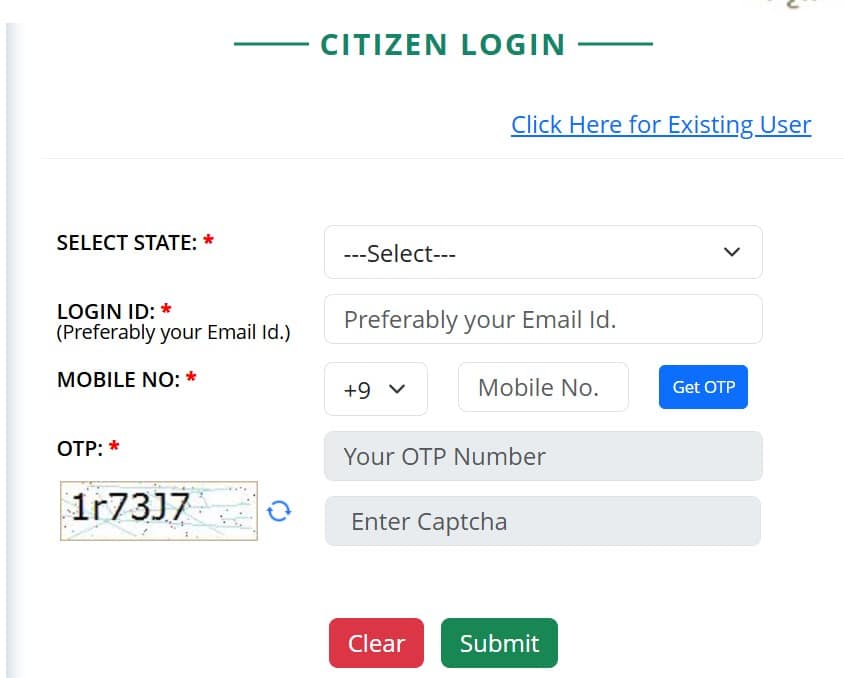Click the CITIZEN LOGIN heading
Screen dimensions: 844x678
[442, 44]
